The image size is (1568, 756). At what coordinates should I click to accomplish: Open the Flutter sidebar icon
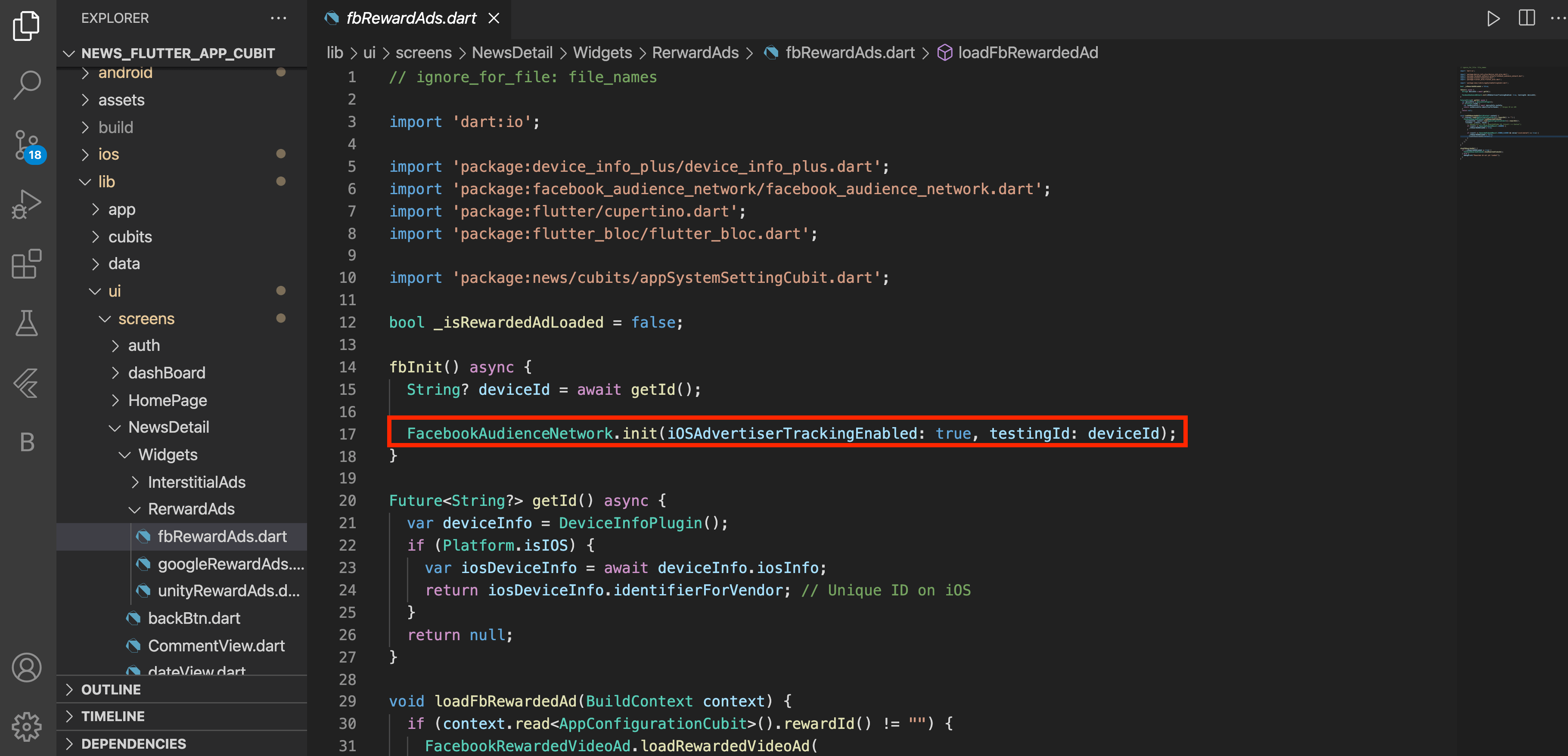27,383
